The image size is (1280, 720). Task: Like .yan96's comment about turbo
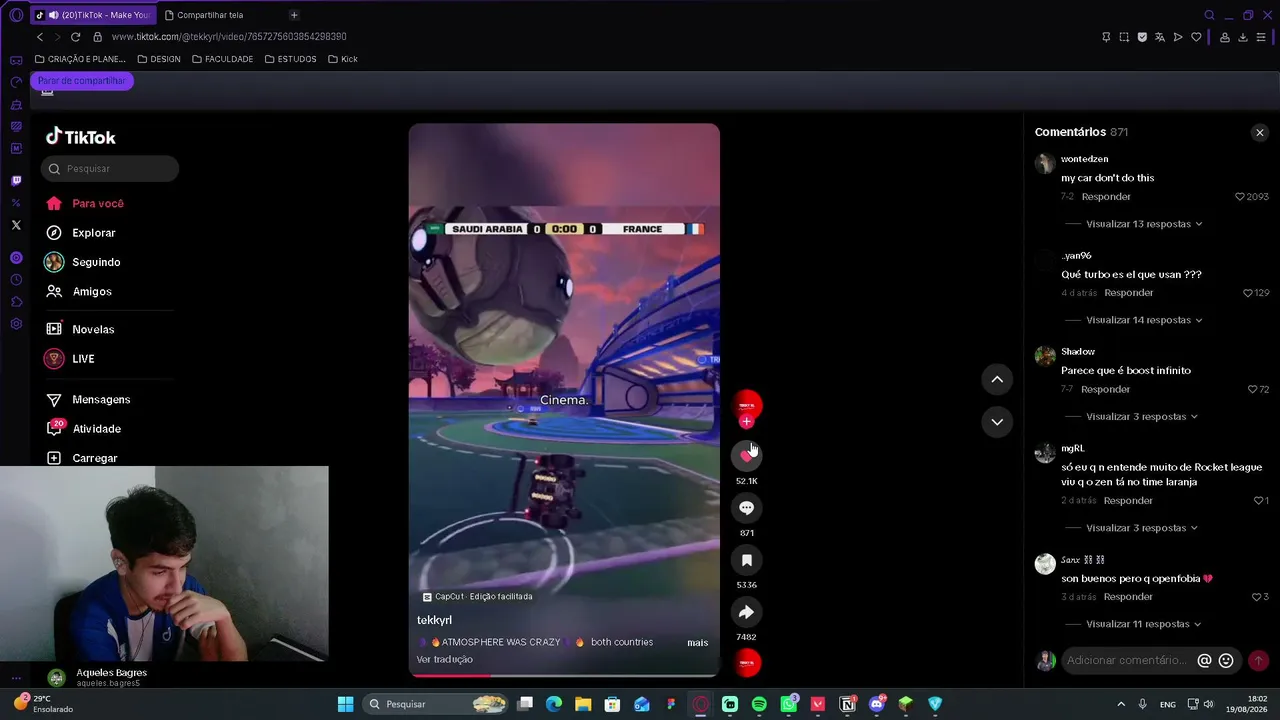tap(1248, 293)
